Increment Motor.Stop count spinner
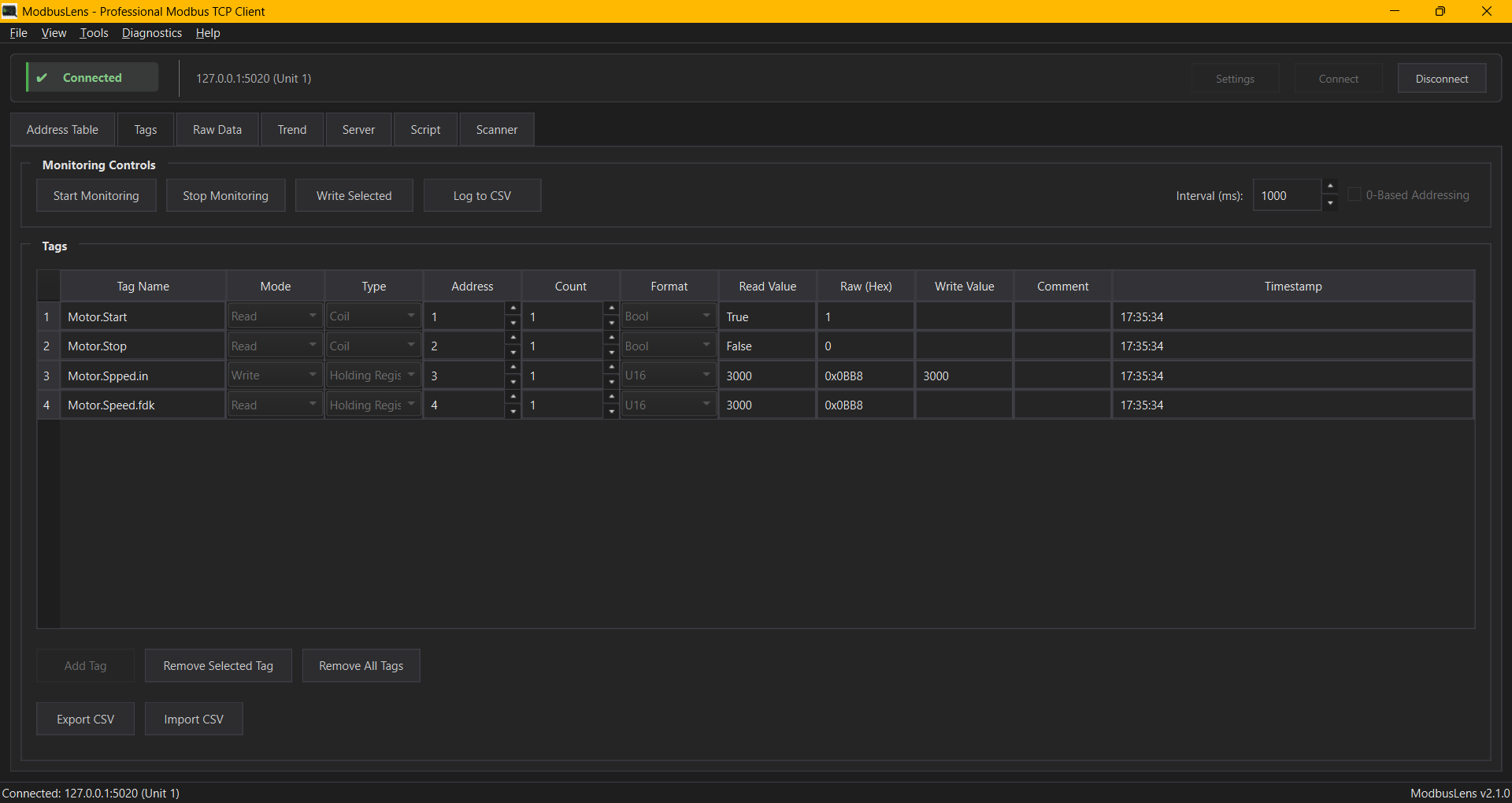This screenshot has width=1512, height=803. [x=612, y=339]
